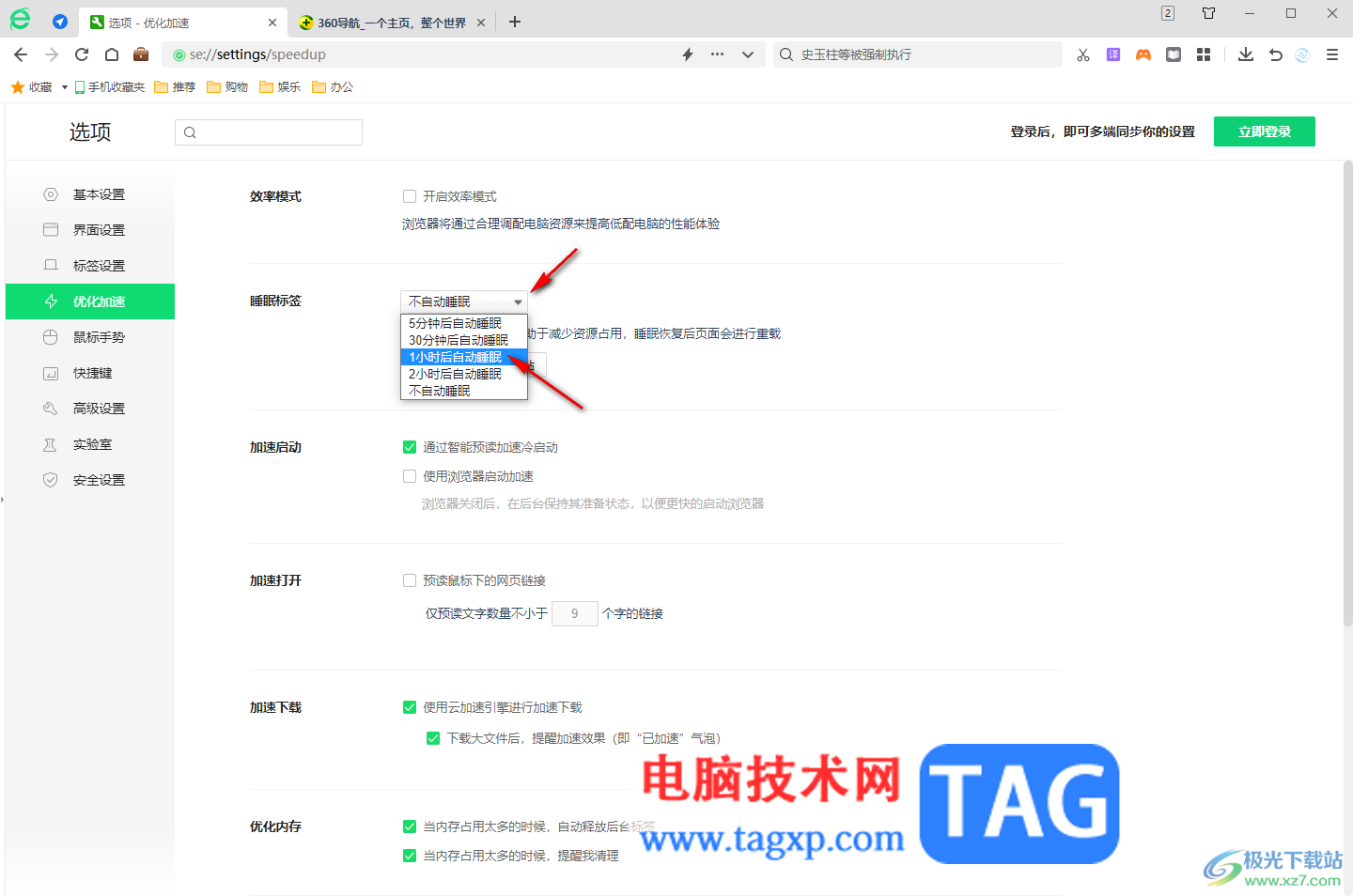The height and width of the screenshot is (896, 1353).
Task: Open the sync icon next to downloads
Action: (x=1301, y=54)
